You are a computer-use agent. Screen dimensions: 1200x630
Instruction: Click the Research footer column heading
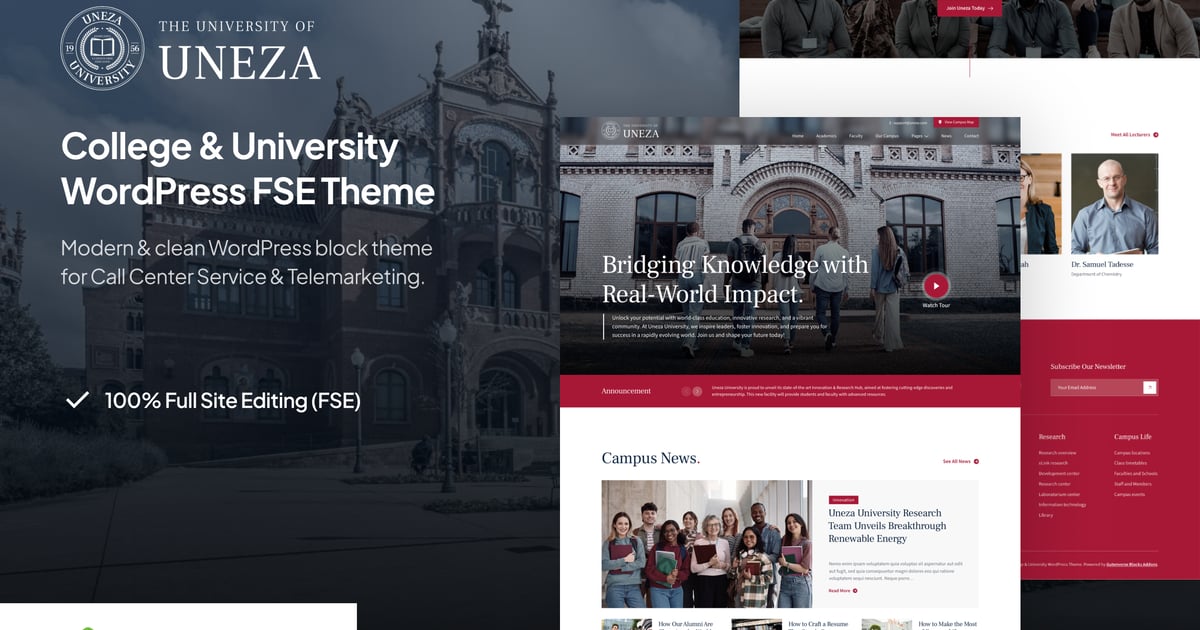pos(1052,436)
